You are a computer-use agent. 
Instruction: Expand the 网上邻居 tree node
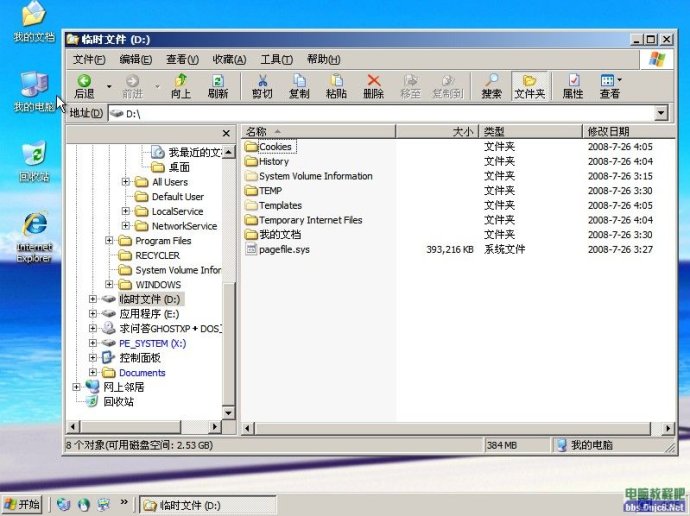(x=76, y=387)
